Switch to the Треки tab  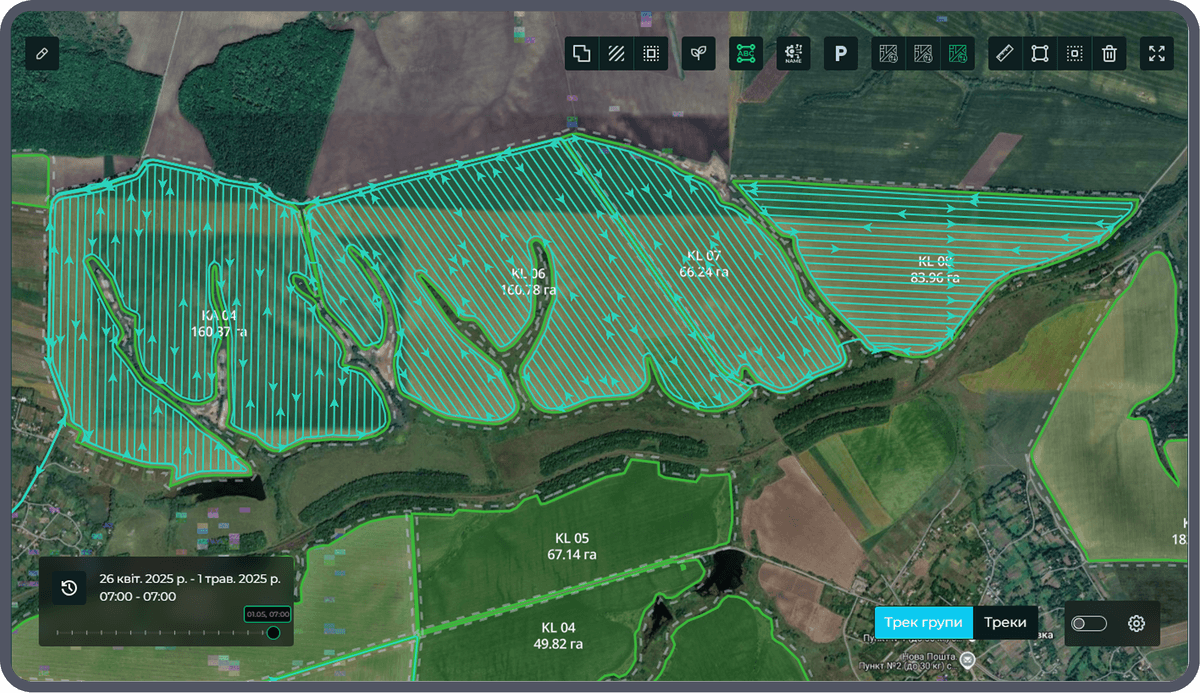click(1004, 622)
